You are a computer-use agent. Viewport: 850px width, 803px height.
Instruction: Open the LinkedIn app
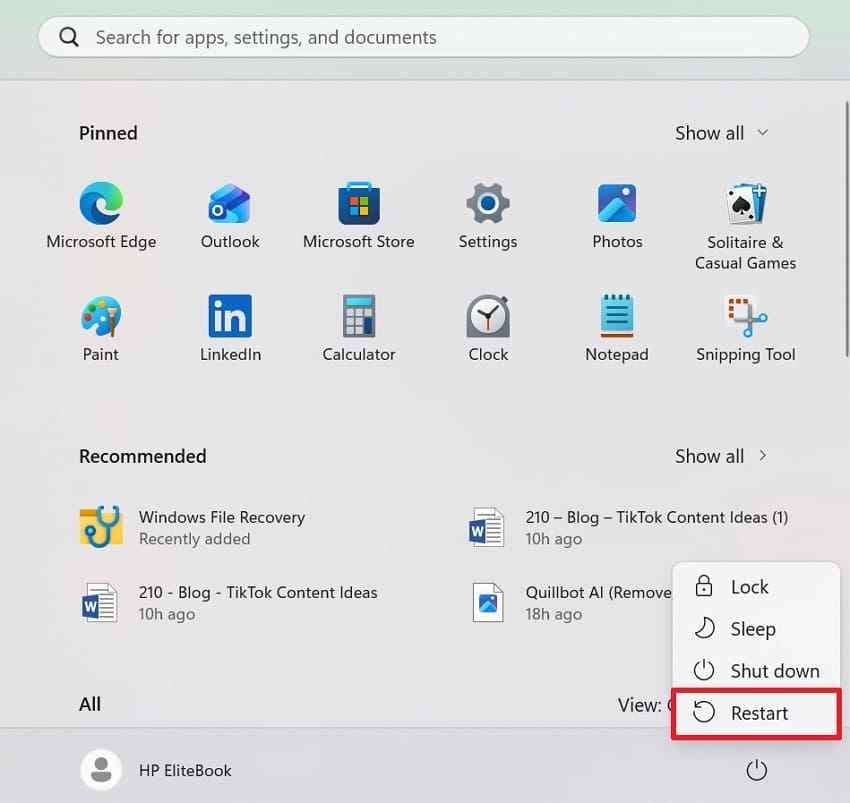point(230,328)
